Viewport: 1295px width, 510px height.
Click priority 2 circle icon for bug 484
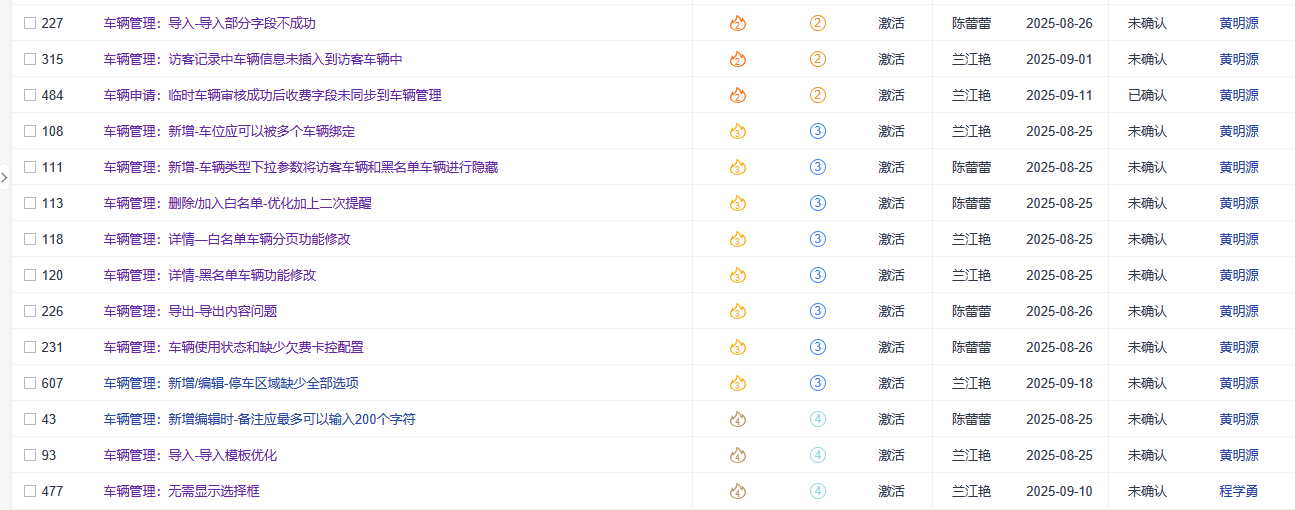[818, 95]
